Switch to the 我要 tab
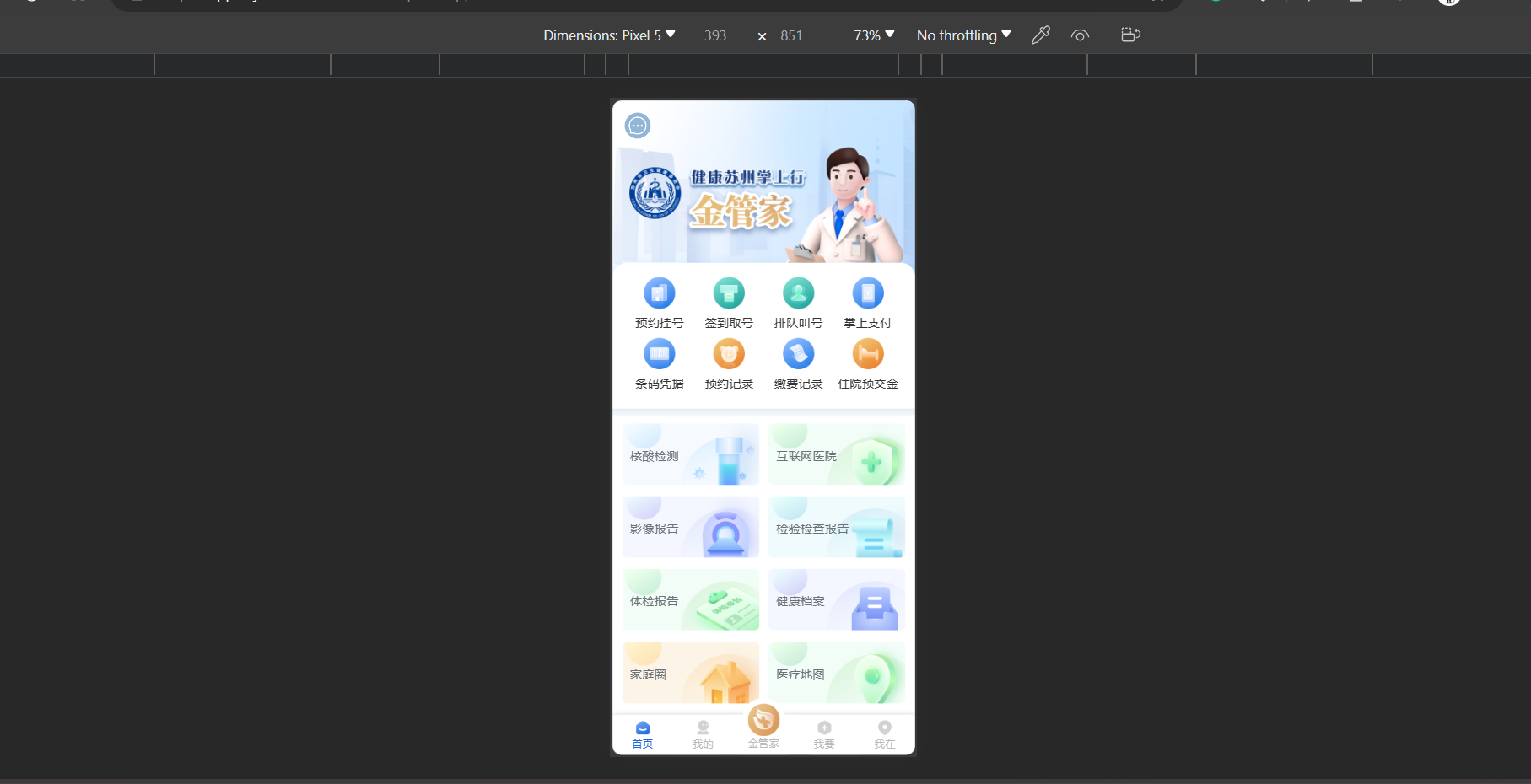 click(x=824, y=734)
